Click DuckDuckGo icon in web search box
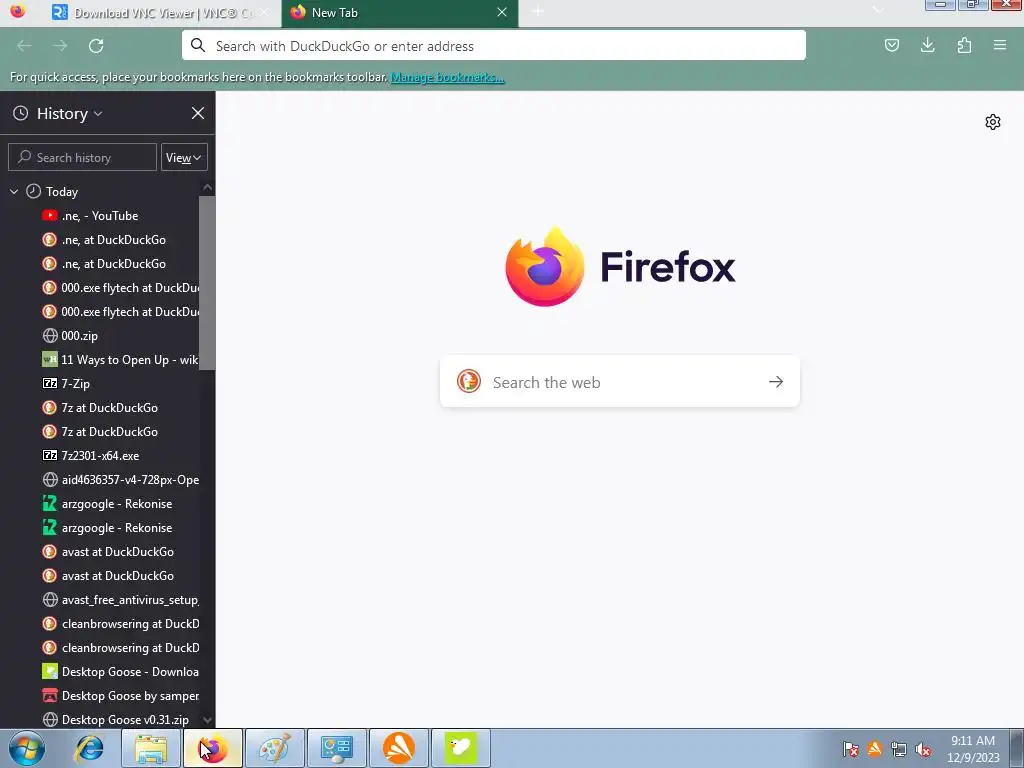This screenshot has width=1024, height=768. click(x=468, y=381)
